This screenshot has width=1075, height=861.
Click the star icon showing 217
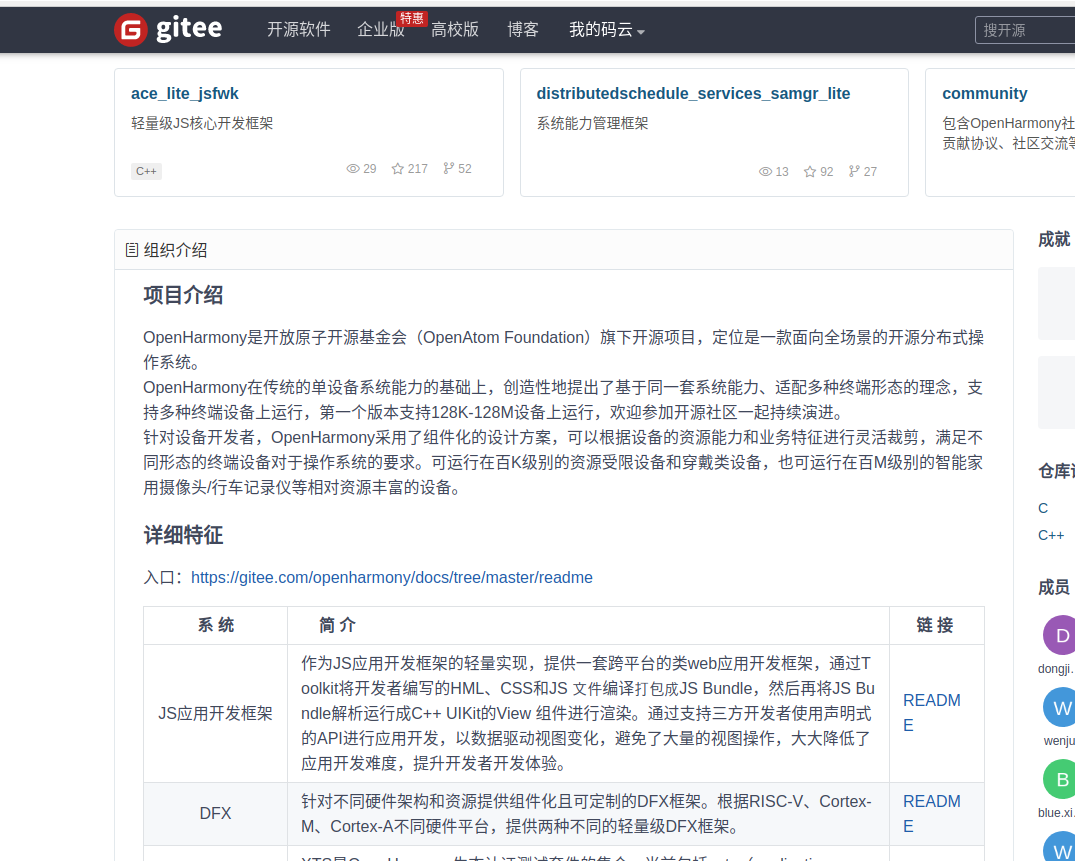click(398, 169)
